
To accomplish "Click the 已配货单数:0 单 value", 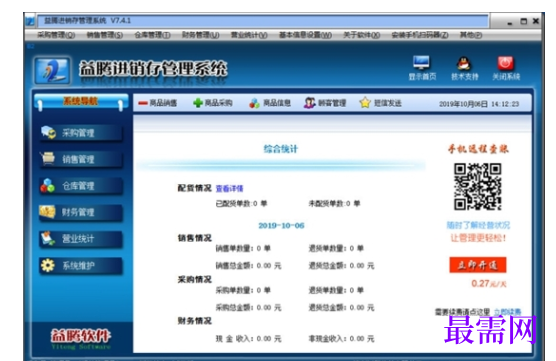I will pos(241,204).
